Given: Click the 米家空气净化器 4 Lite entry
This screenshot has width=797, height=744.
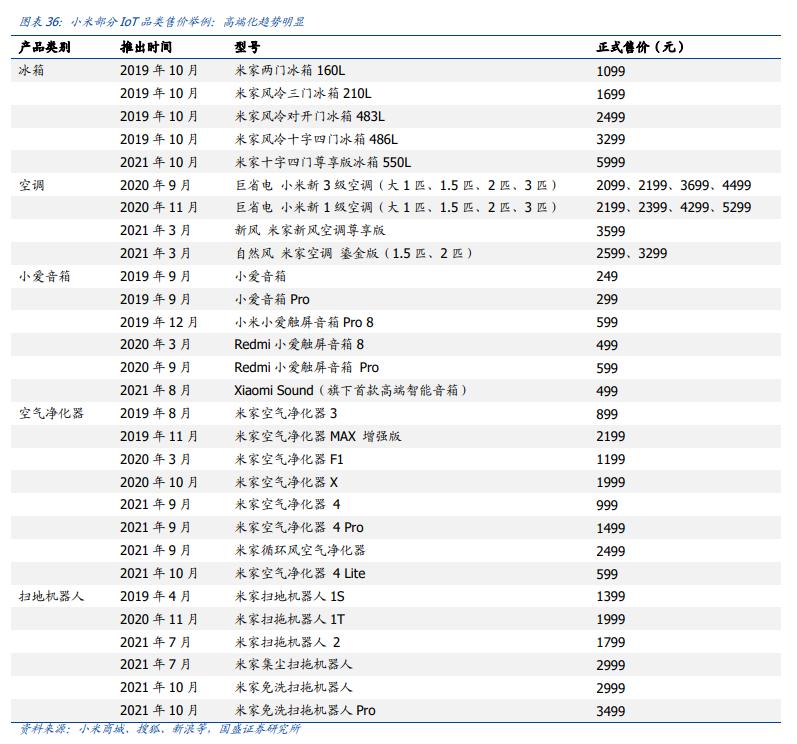Looking at the screenshot, I should [x=300, y=573].
